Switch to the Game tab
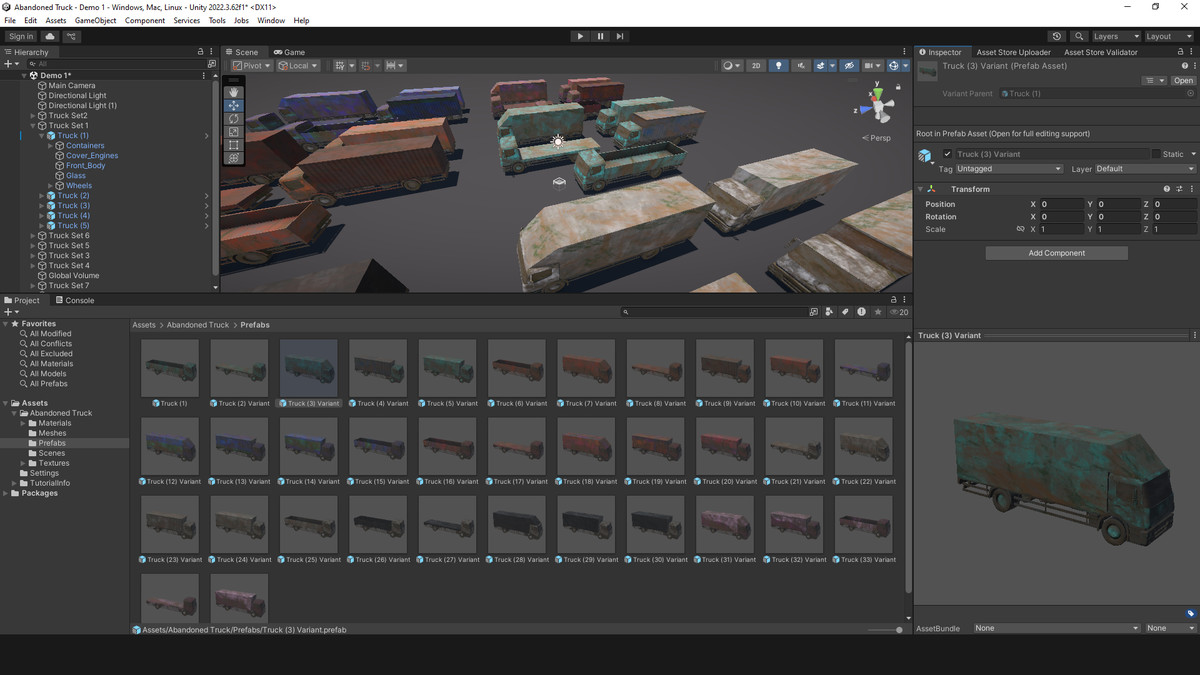 coord(289,52)
